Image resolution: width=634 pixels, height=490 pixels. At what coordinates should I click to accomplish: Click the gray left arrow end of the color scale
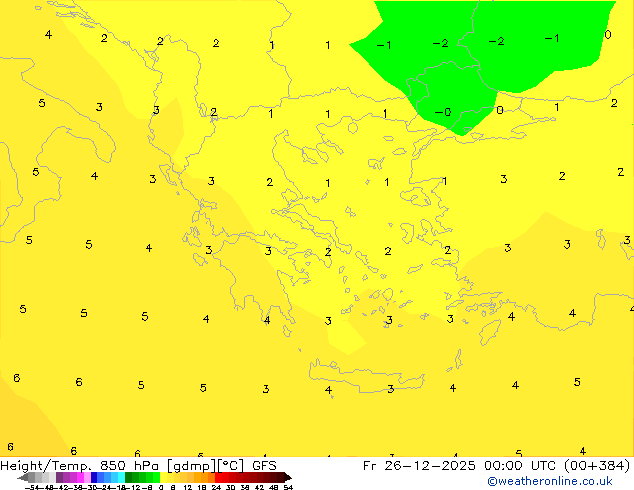[x=23, y=477]
